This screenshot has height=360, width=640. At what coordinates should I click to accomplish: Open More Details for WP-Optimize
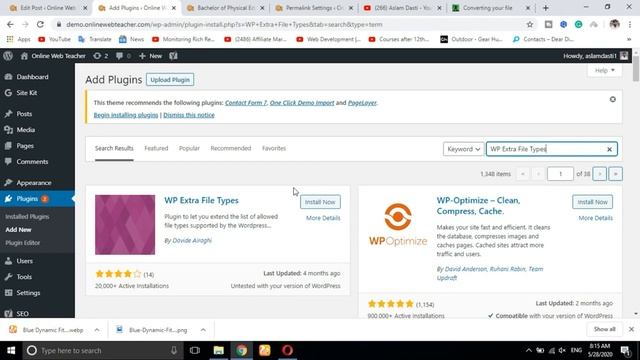[595, 218]
